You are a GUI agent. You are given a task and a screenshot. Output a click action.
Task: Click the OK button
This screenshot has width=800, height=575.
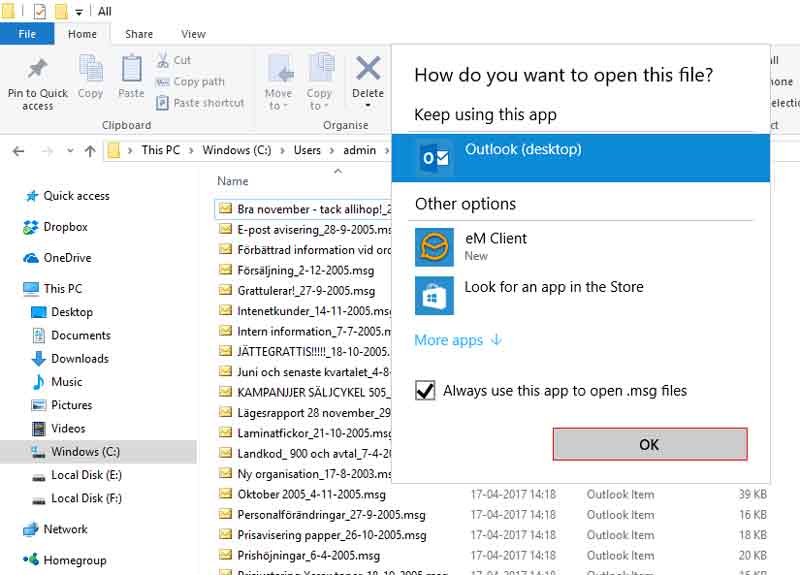click(x=649, y=444)
